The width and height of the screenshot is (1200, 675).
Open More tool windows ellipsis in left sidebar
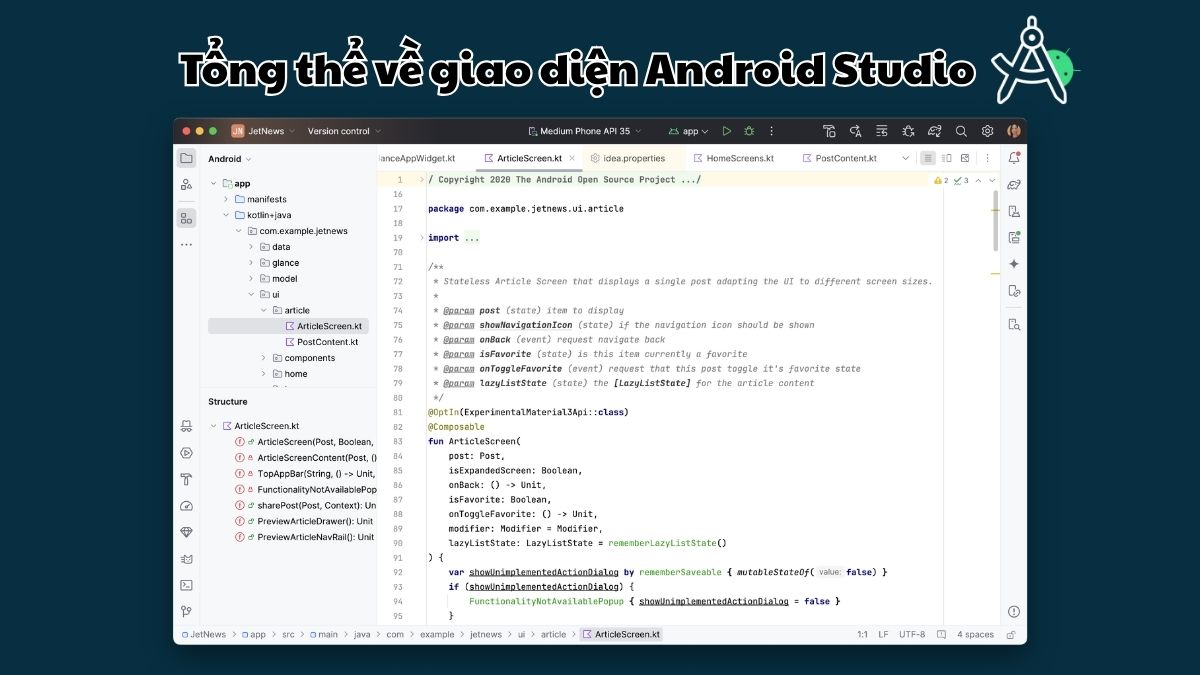tap(186, 245)
